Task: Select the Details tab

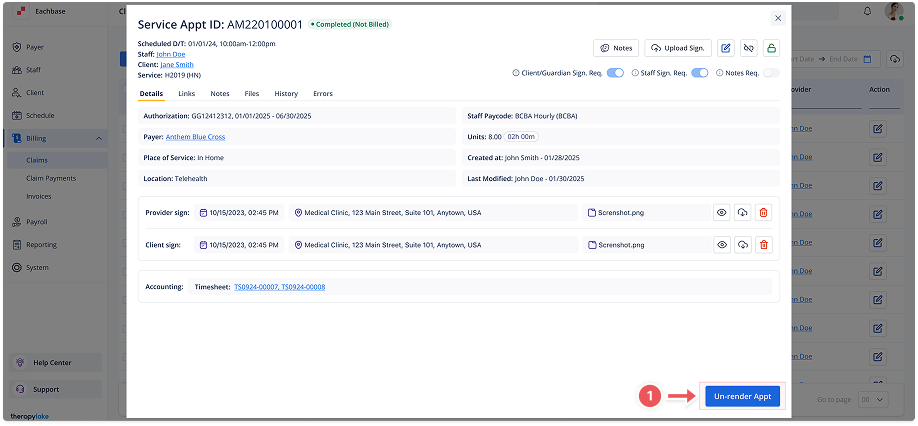Action: (151, 94)
